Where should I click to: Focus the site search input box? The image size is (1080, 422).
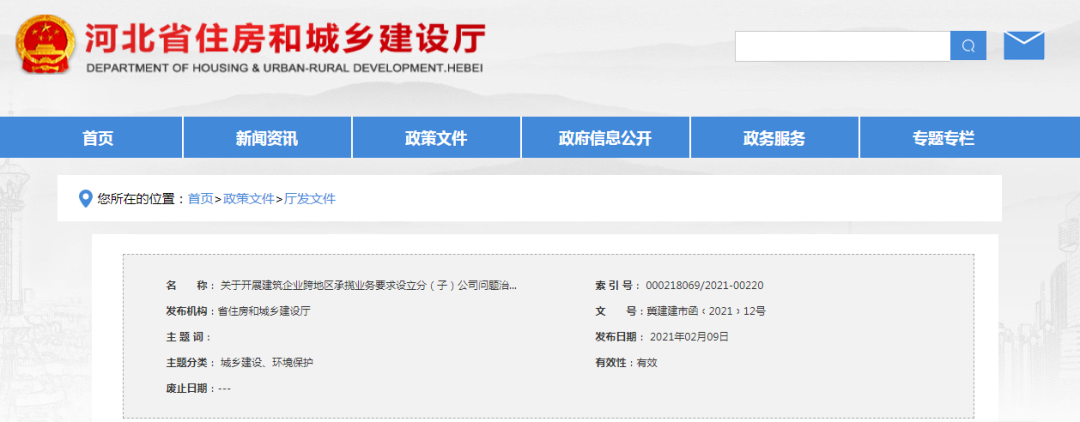(841, 46)
